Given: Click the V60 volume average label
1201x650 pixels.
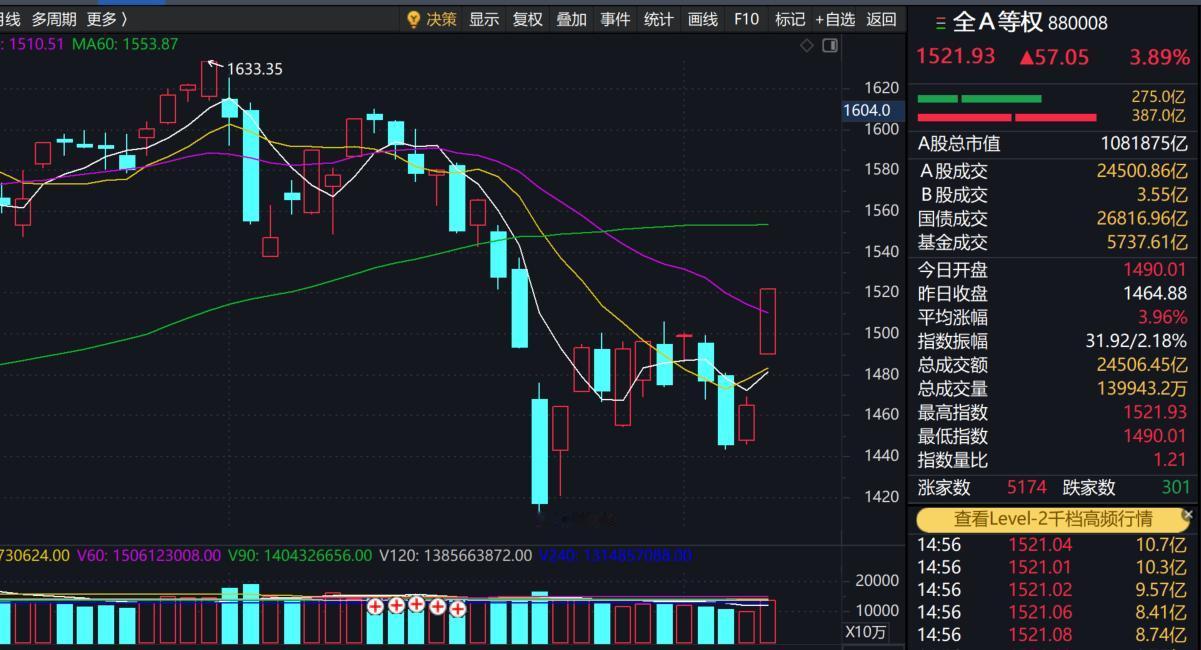Looking at the screenshot, I should coord(149,555).
